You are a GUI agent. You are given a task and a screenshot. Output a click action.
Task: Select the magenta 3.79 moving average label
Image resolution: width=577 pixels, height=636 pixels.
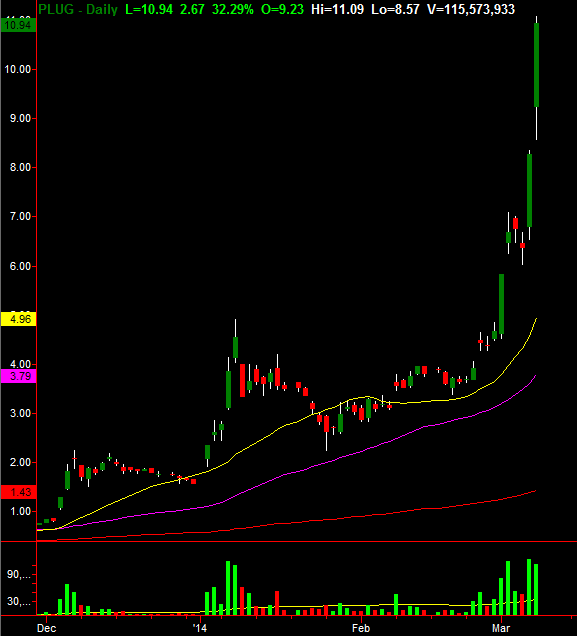pos(19,376)
